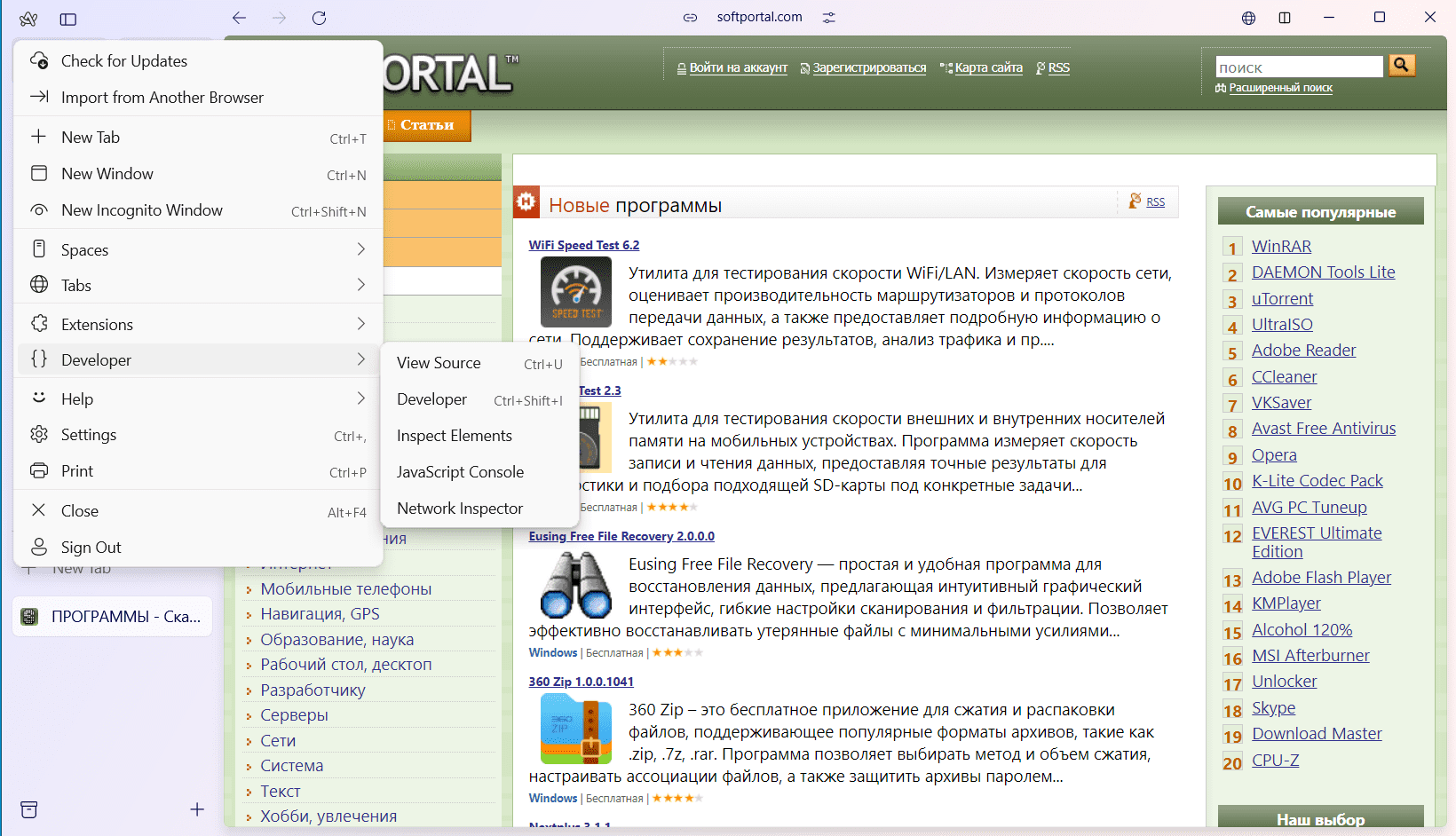
Task: Click the Войти на аккаунт link
Action: (x=739, y=67)
